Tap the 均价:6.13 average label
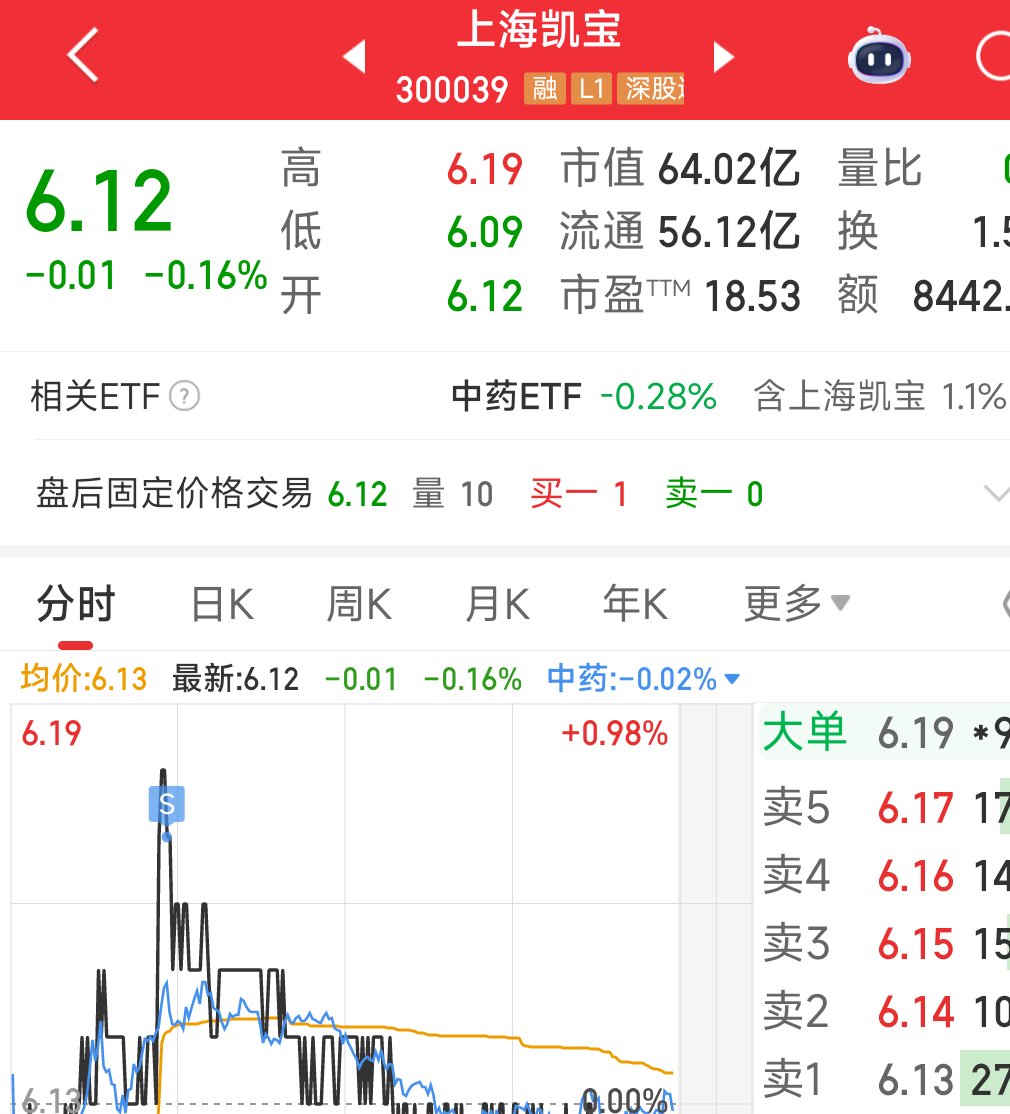 (84, 678)
